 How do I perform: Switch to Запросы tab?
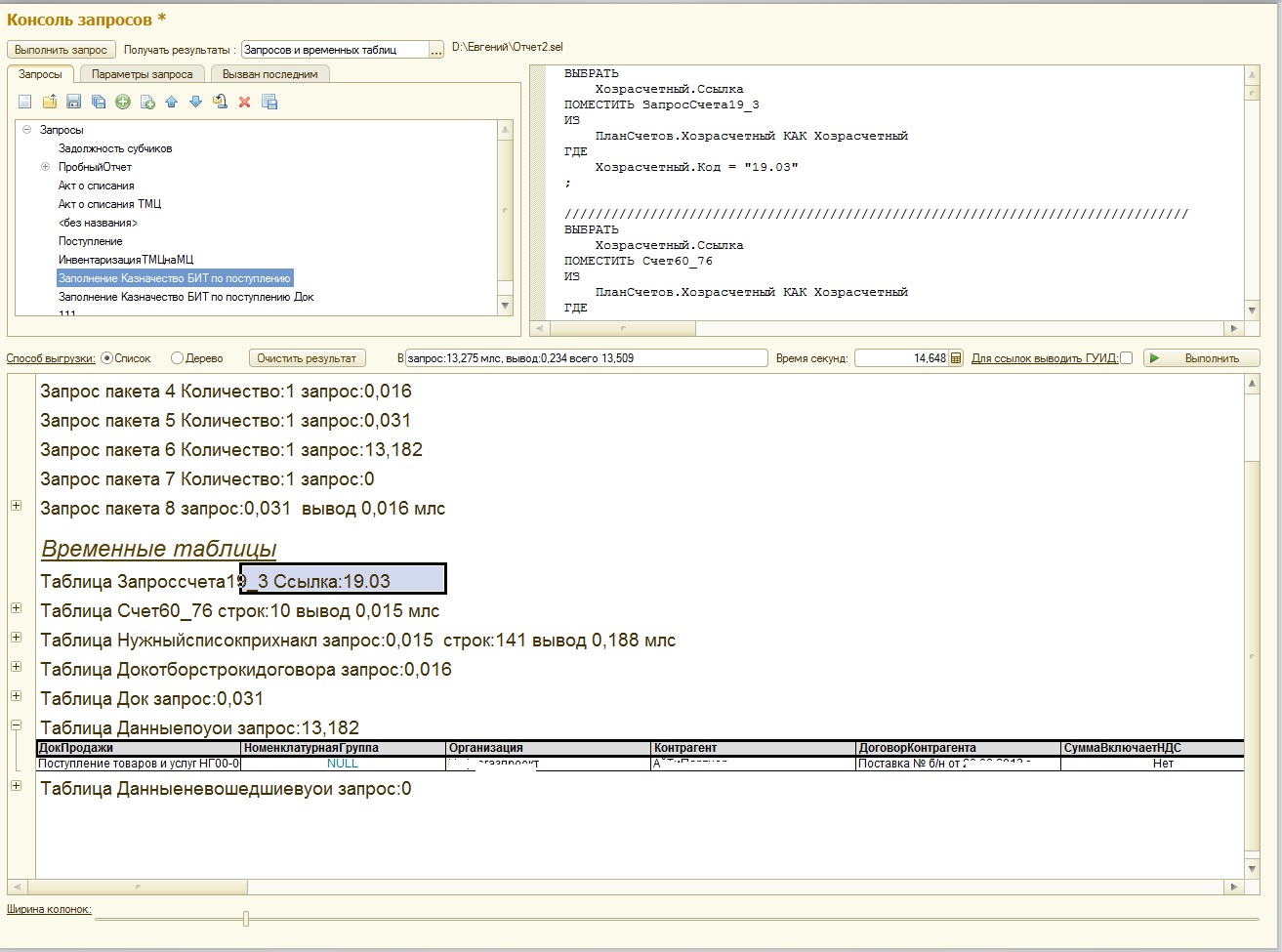coord(41,74)
